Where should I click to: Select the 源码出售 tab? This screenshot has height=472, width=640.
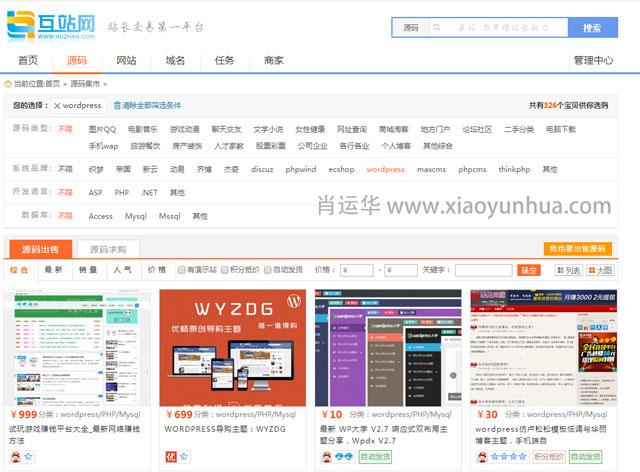pyautogui.click(x=40, y=249)
